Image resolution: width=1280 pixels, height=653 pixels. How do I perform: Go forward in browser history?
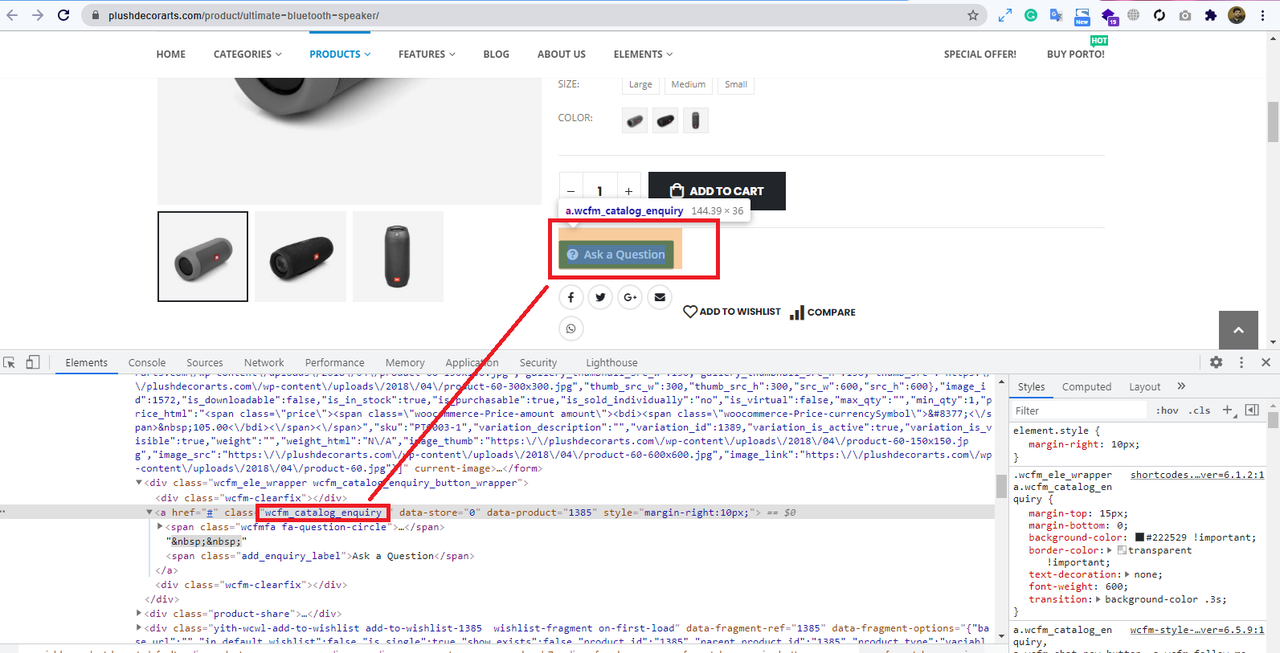pyautogui.click(x=37, y=16)
